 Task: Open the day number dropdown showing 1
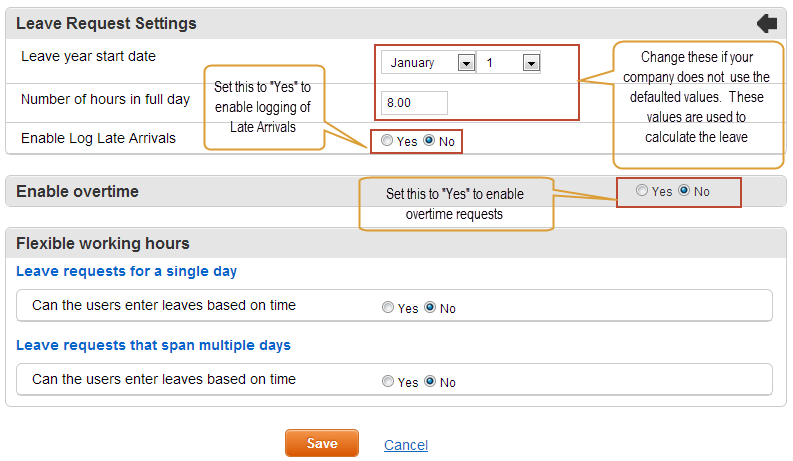(x=509, y=63)
